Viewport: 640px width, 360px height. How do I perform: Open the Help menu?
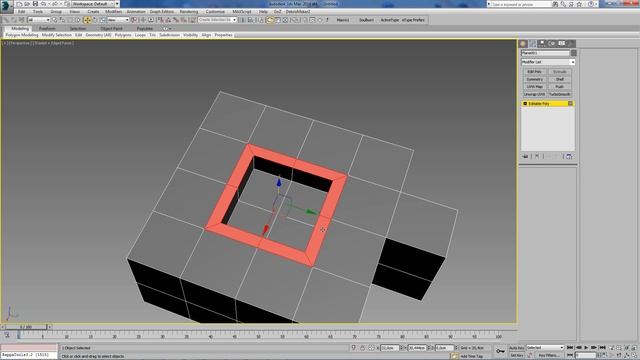[263, 12]
